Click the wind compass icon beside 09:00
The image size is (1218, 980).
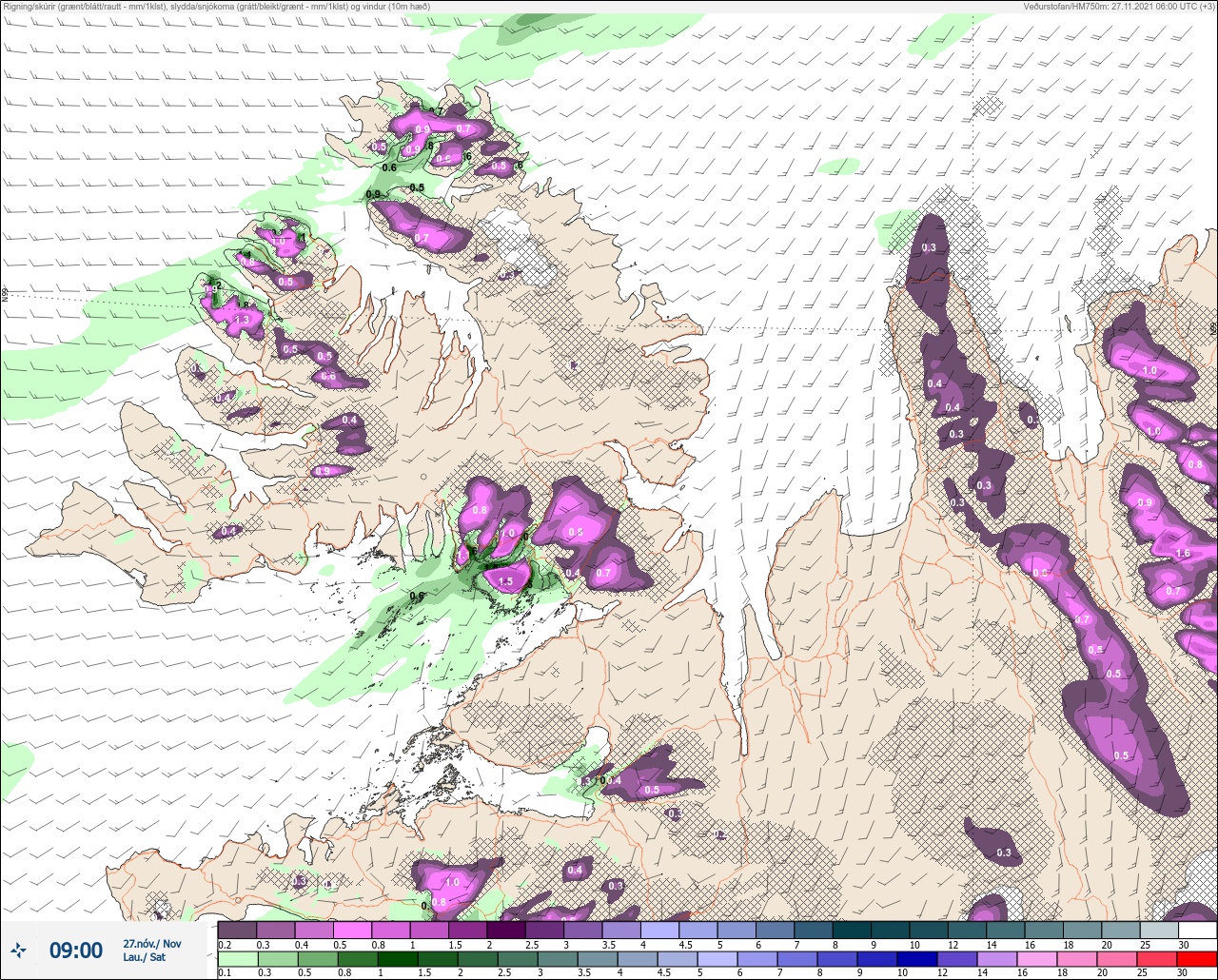point(19,950)
